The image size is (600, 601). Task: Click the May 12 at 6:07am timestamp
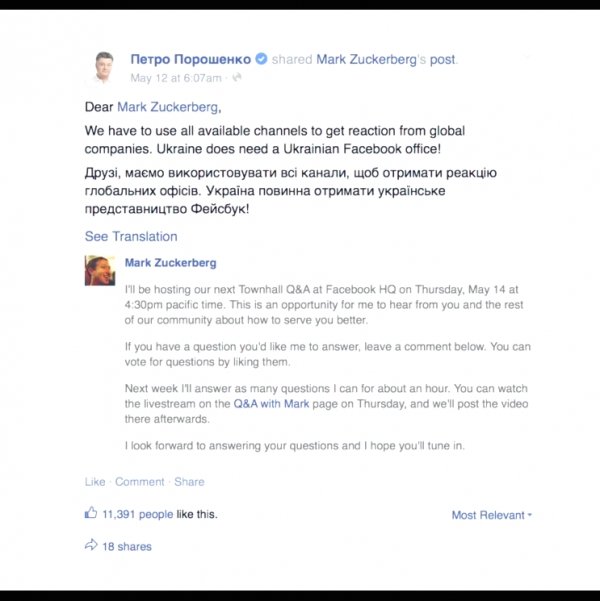pos(176,78)
